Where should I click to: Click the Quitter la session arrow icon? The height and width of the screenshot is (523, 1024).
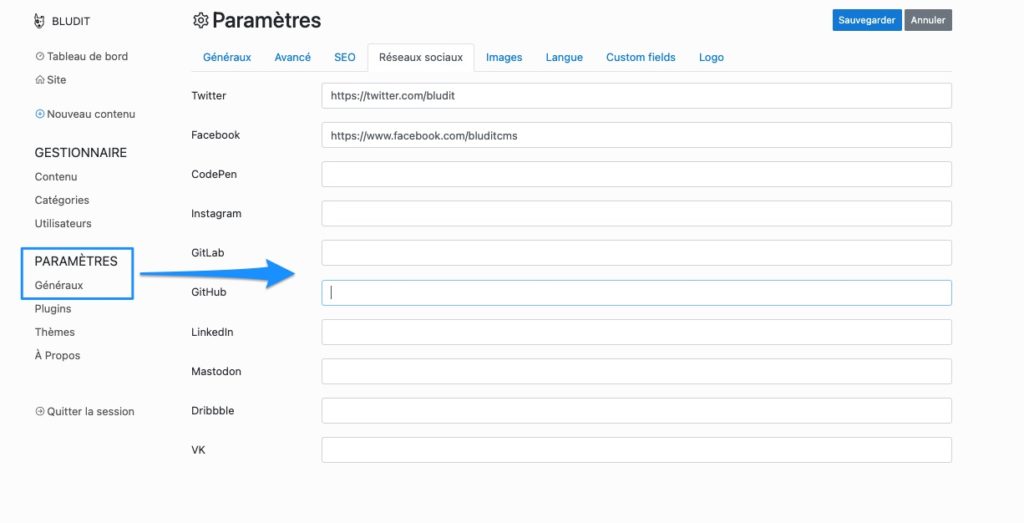[40, 411]
